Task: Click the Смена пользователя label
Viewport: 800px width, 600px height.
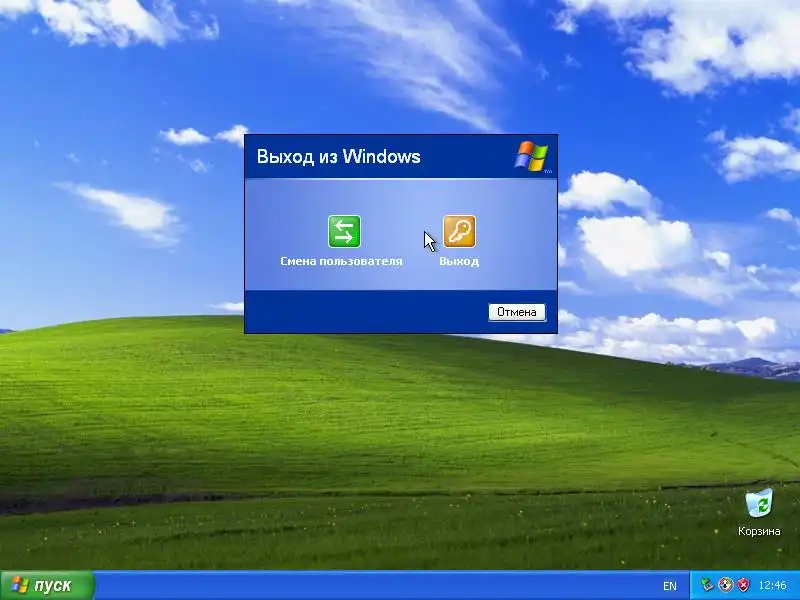Action: [x=341, y=261]
